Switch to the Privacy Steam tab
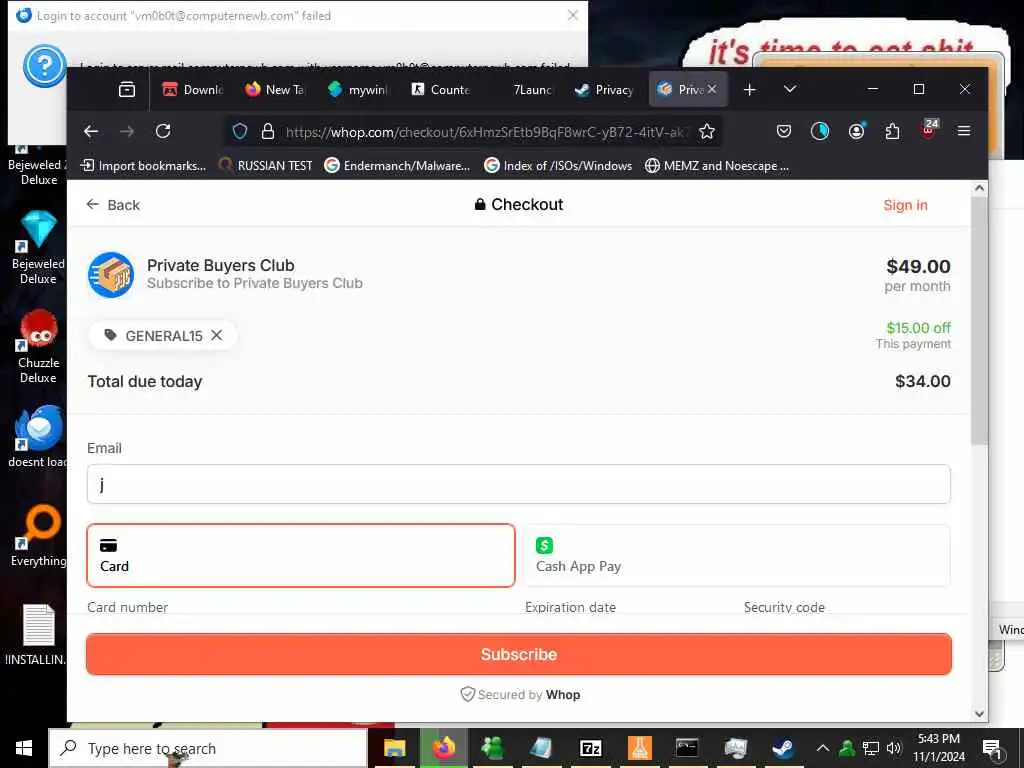This screenshot has width=1024, height=768. click(x=604, y=89)
